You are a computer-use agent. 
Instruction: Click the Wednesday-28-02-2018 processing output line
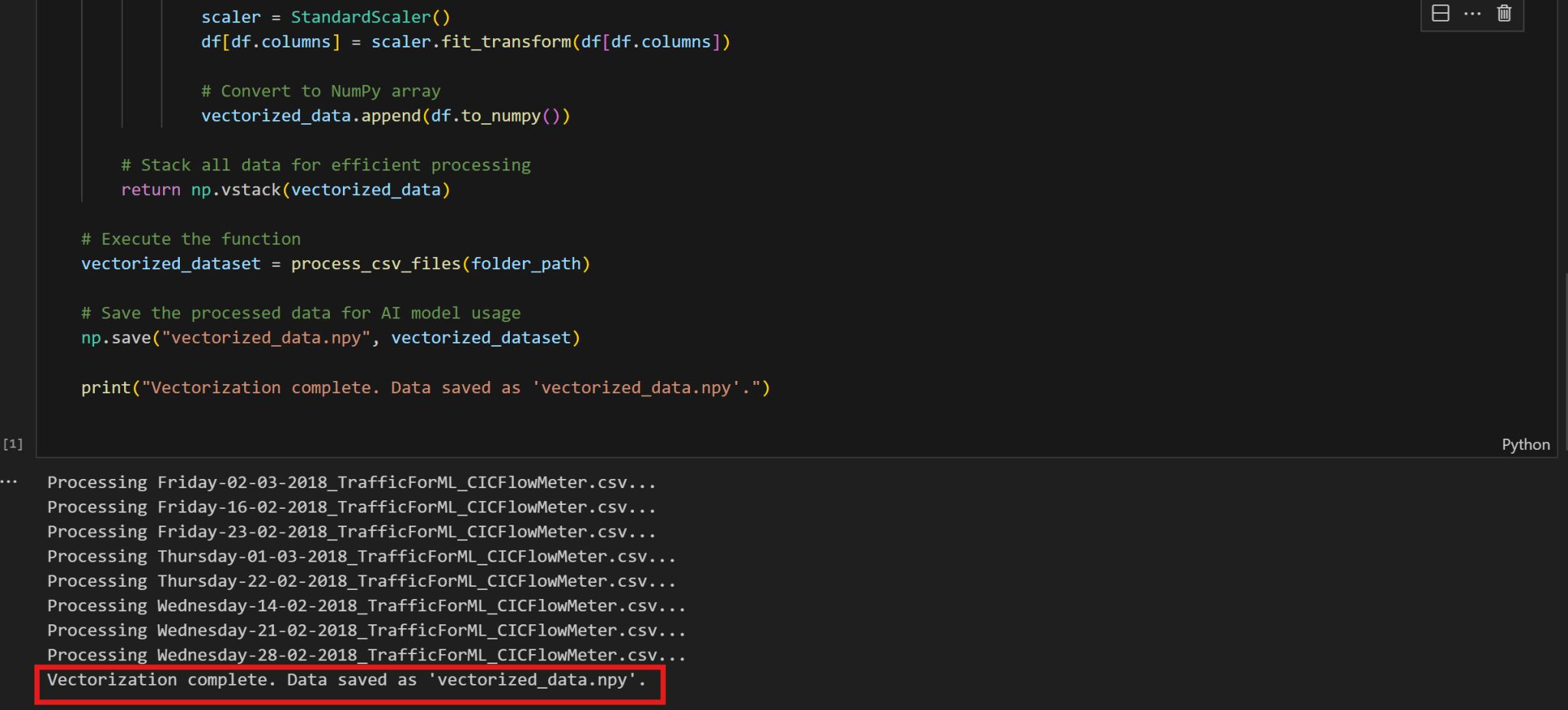click(x=366, y=655)
